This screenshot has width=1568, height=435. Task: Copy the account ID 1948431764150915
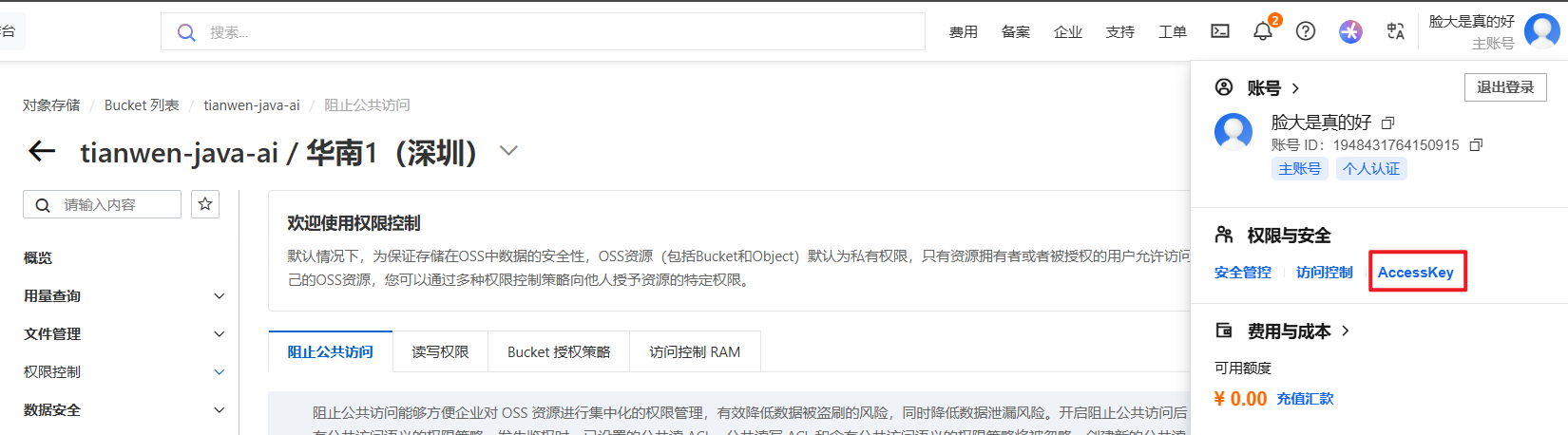[x=1476, y=145]
